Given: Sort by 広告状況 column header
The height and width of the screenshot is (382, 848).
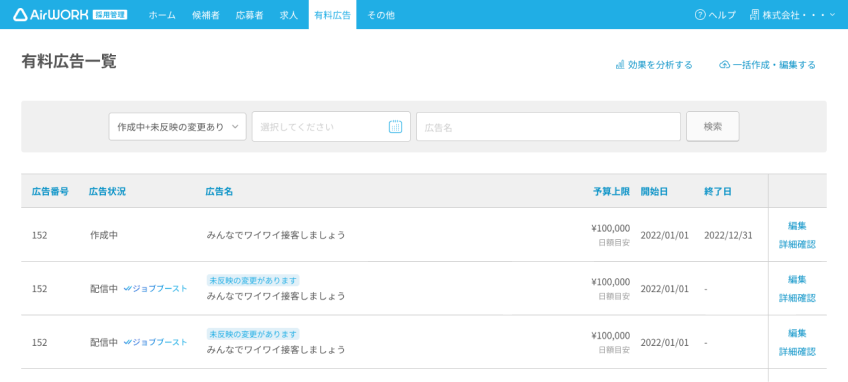Looking at the screenshot, I should [107, 191].
